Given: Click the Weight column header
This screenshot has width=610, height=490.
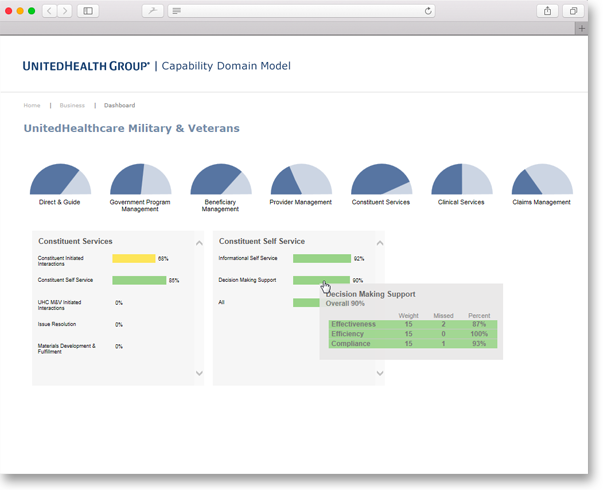Looking at the screenshot, I should pyautogui.click(x=408, y=315).
